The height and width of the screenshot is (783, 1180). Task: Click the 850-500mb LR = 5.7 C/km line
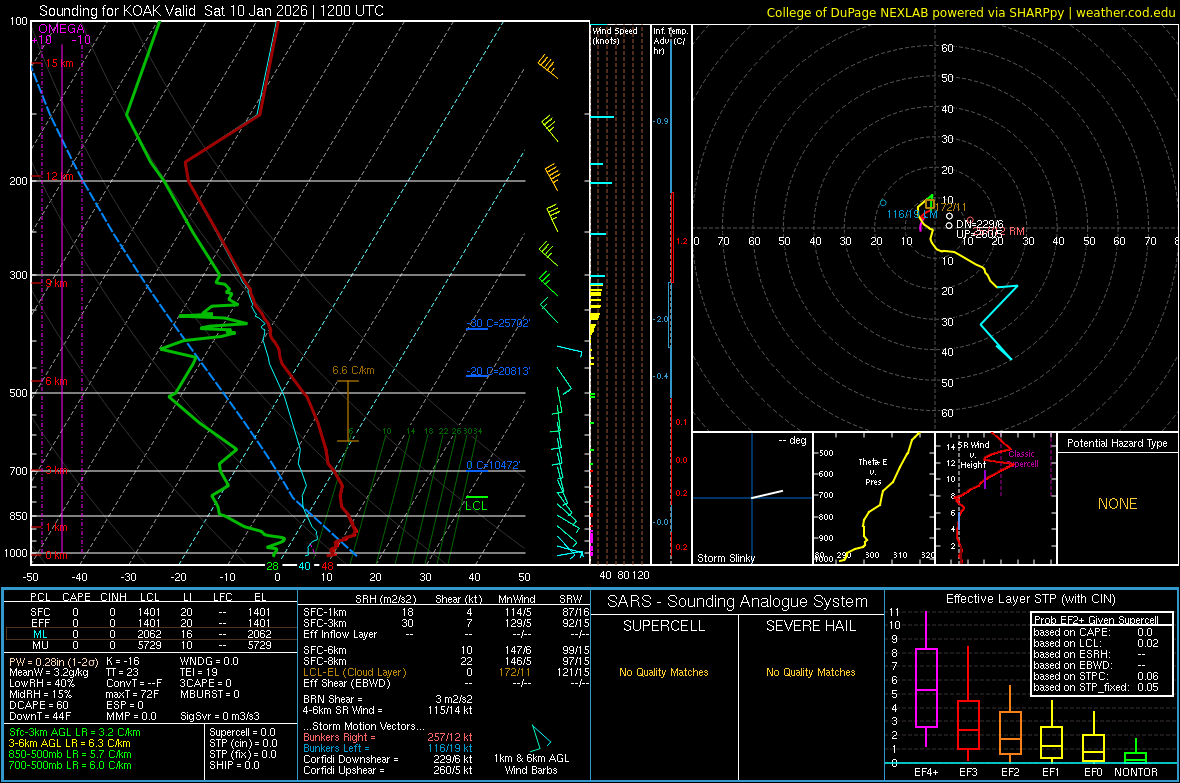70,754
